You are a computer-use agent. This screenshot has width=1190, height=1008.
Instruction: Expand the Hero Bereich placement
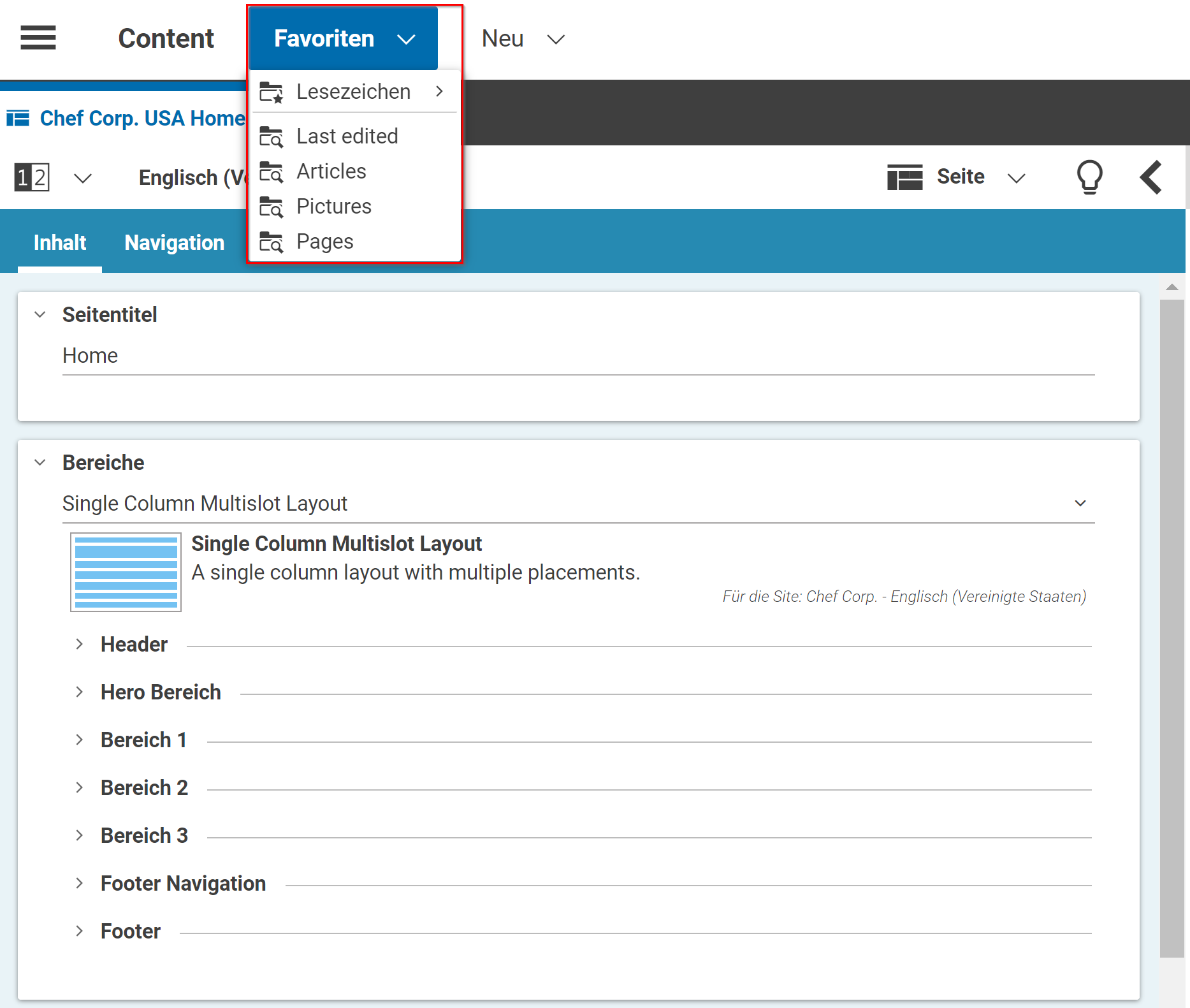(x=79, y=692)
